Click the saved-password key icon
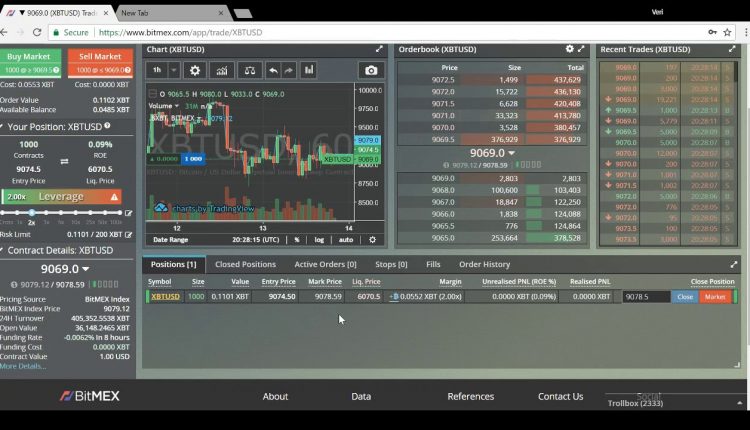The width and height of the screenshot is (750, 430). 713,32
